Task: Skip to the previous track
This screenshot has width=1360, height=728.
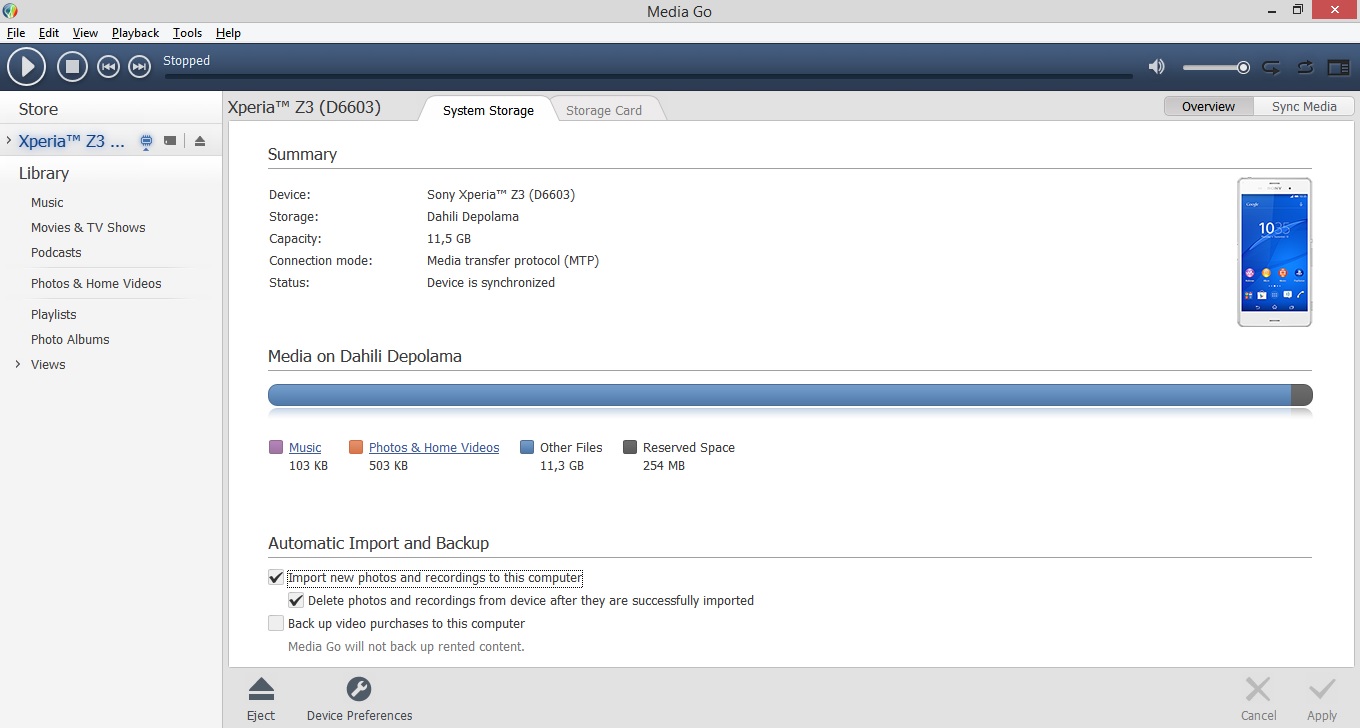Action: 108,67
